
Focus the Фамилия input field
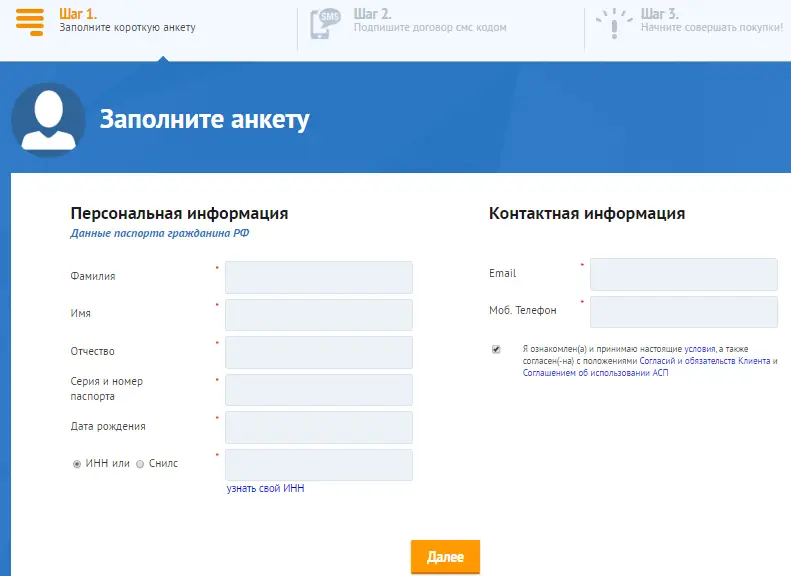tap(319, 277)
